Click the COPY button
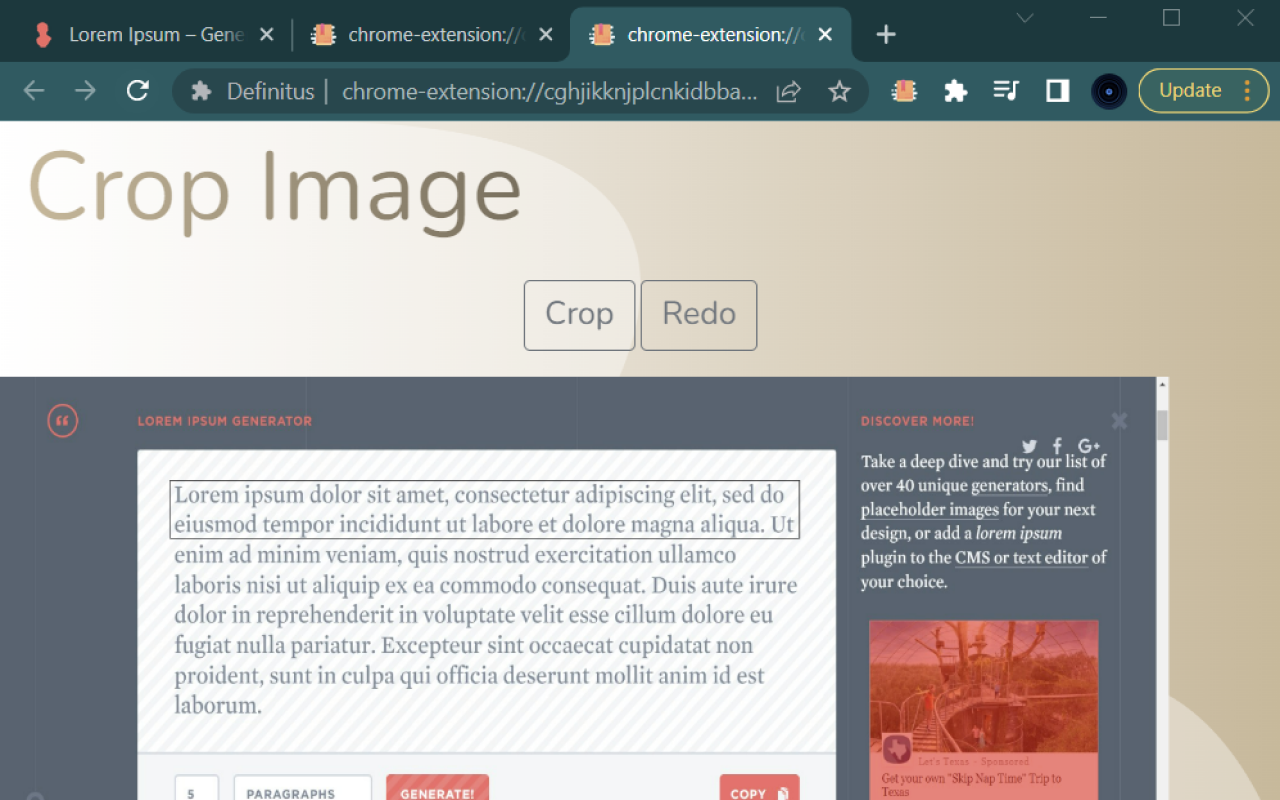 click(759, 788)
